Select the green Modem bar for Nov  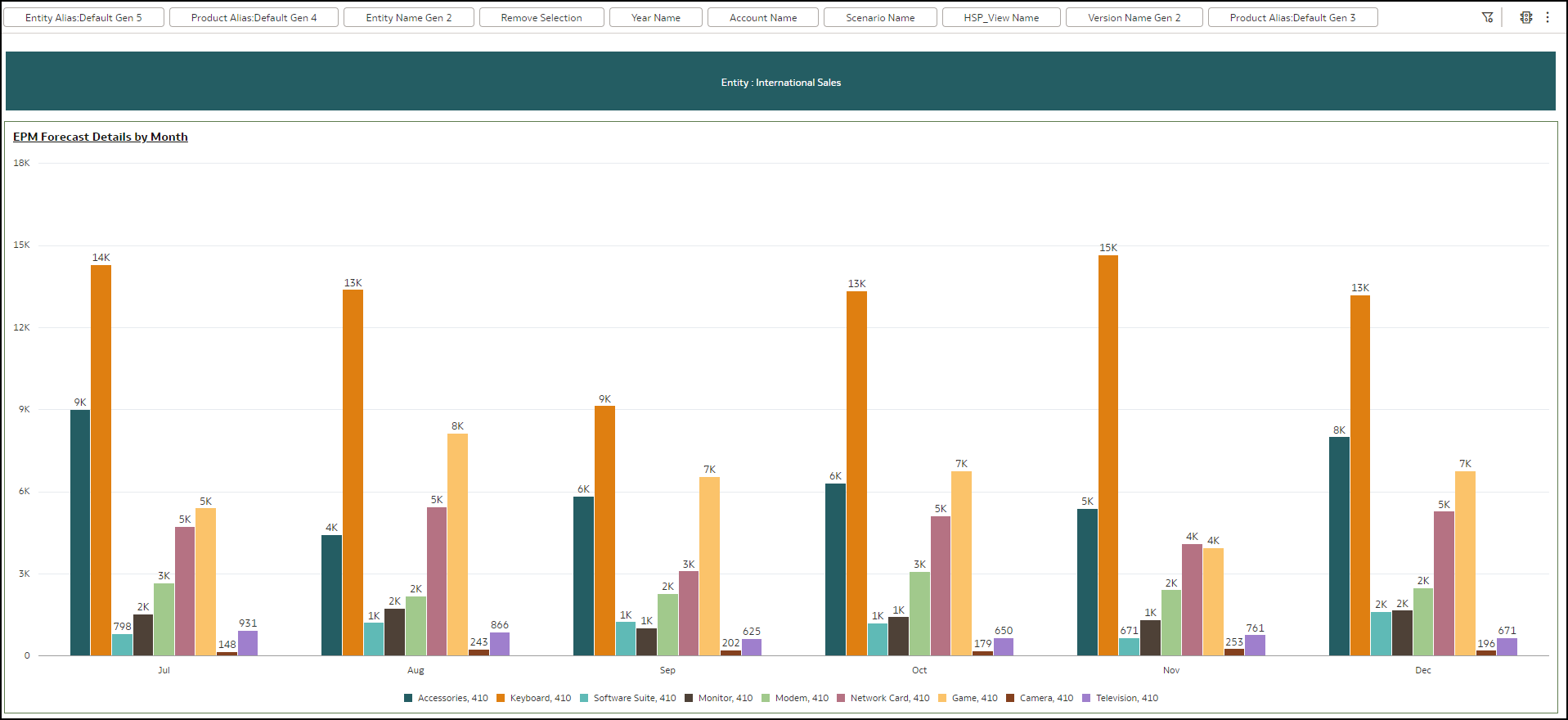[x=1171, y=623]
